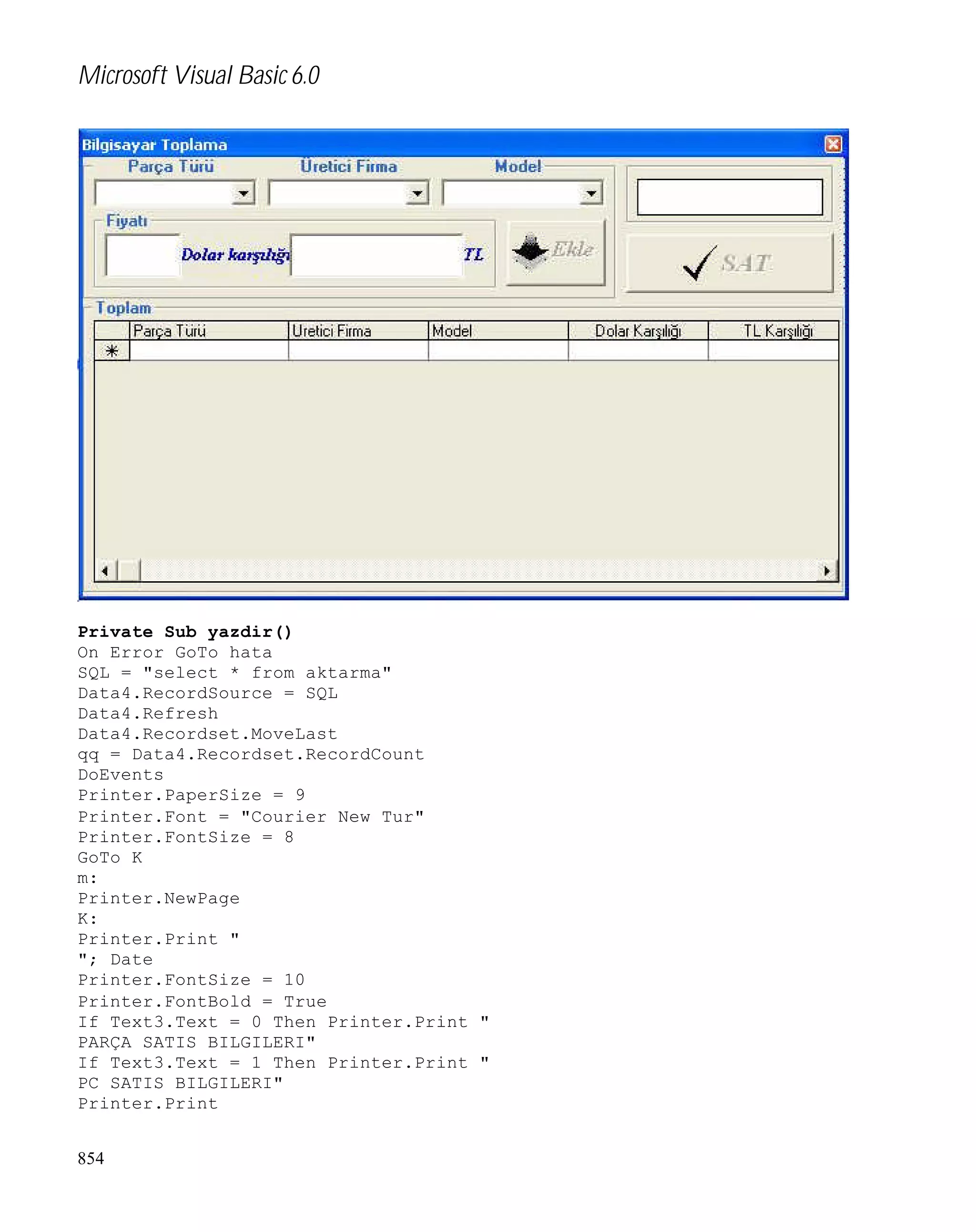Click the Parça Türü combo box field

click(174, 193)
